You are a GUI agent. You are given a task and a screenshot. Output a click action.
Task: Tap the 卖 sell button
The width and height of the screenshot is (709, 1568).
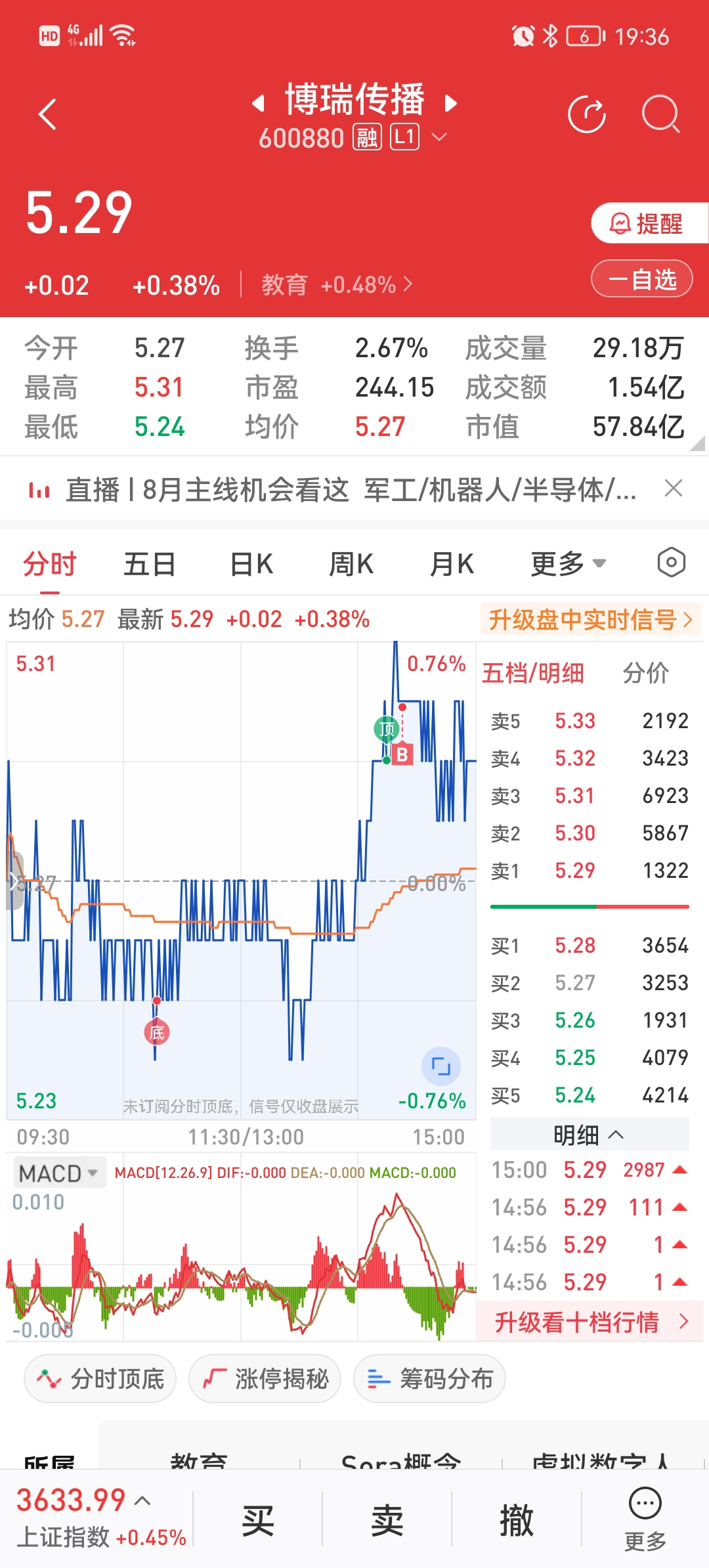pos(387,1519)
